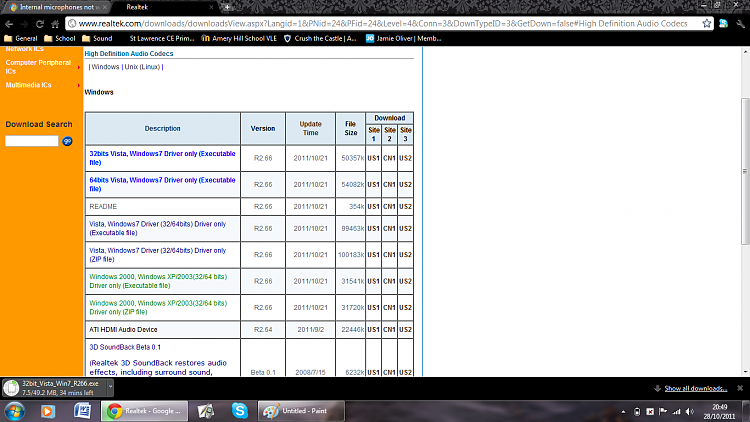
Task: Open the Crush the Castle bookmark
Action: tap(320, 38)
